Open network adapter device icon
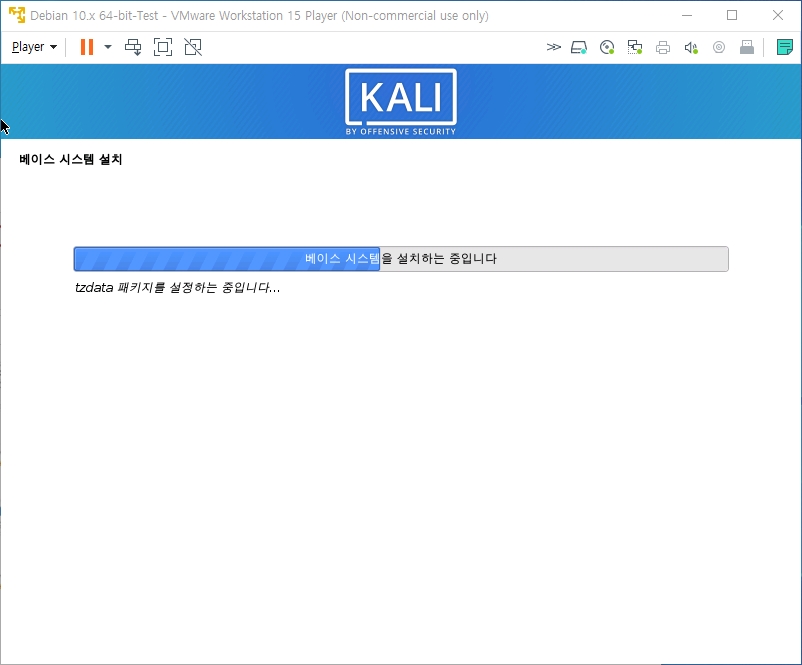This screenshot has width=802, height=665. coord(635,48)
